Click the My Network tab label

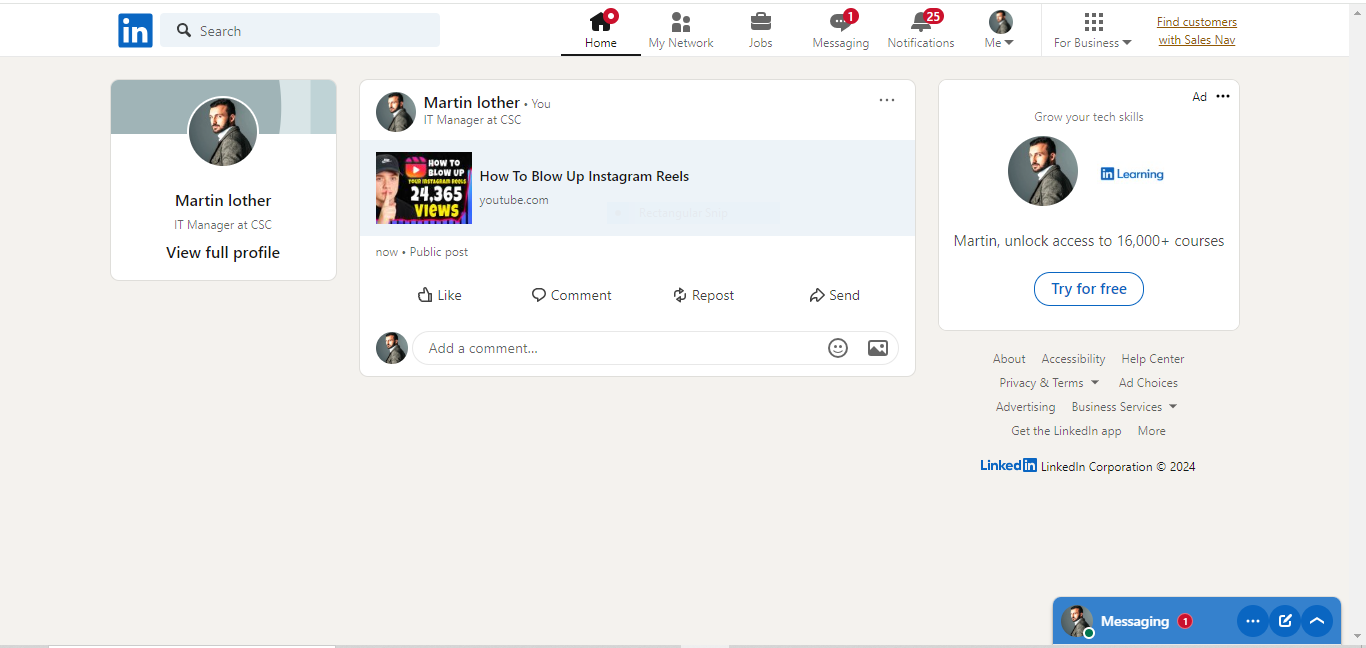pyautogui.click(x=681, y=43)
